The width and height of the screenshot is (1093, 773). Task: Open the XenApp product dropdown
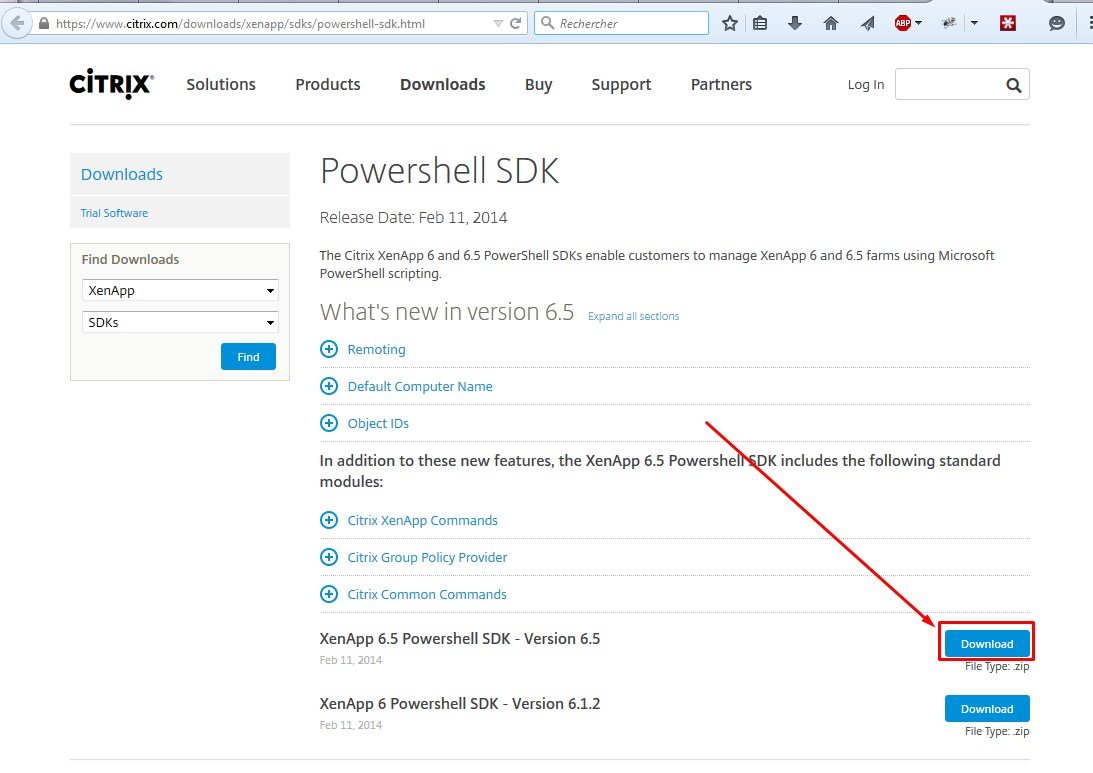pos(180,291)
